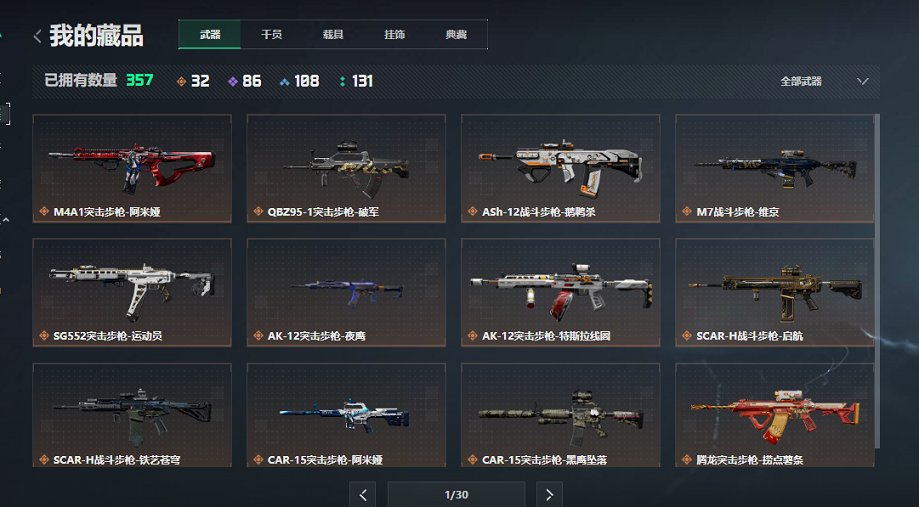Viewport: 919px width, 507px height.
Task: Click the orange diamond icon next to M4A1突击步枪
Action: (44, 212)
